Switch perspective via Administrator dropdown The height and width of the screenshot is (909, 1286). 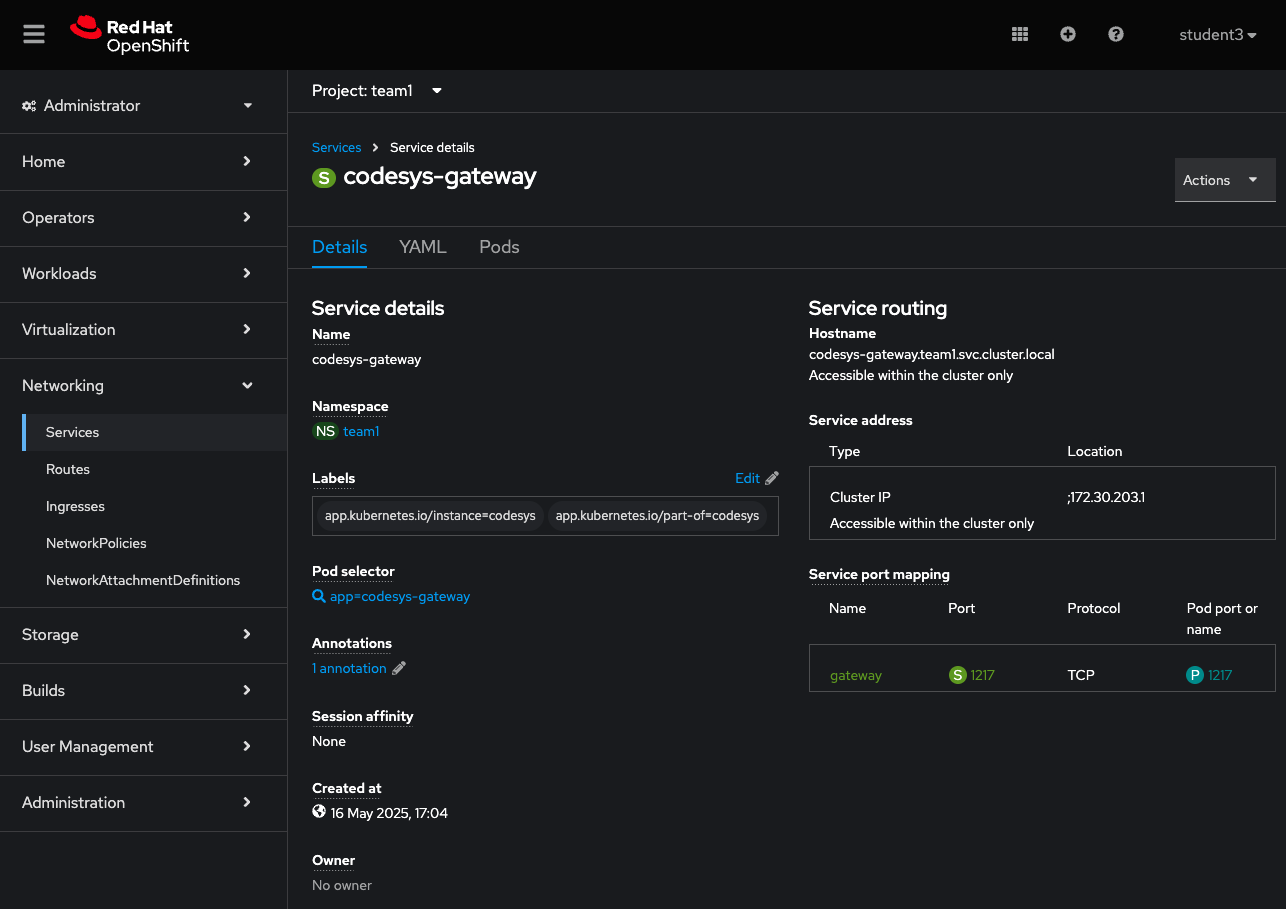(x=143, y=105)
